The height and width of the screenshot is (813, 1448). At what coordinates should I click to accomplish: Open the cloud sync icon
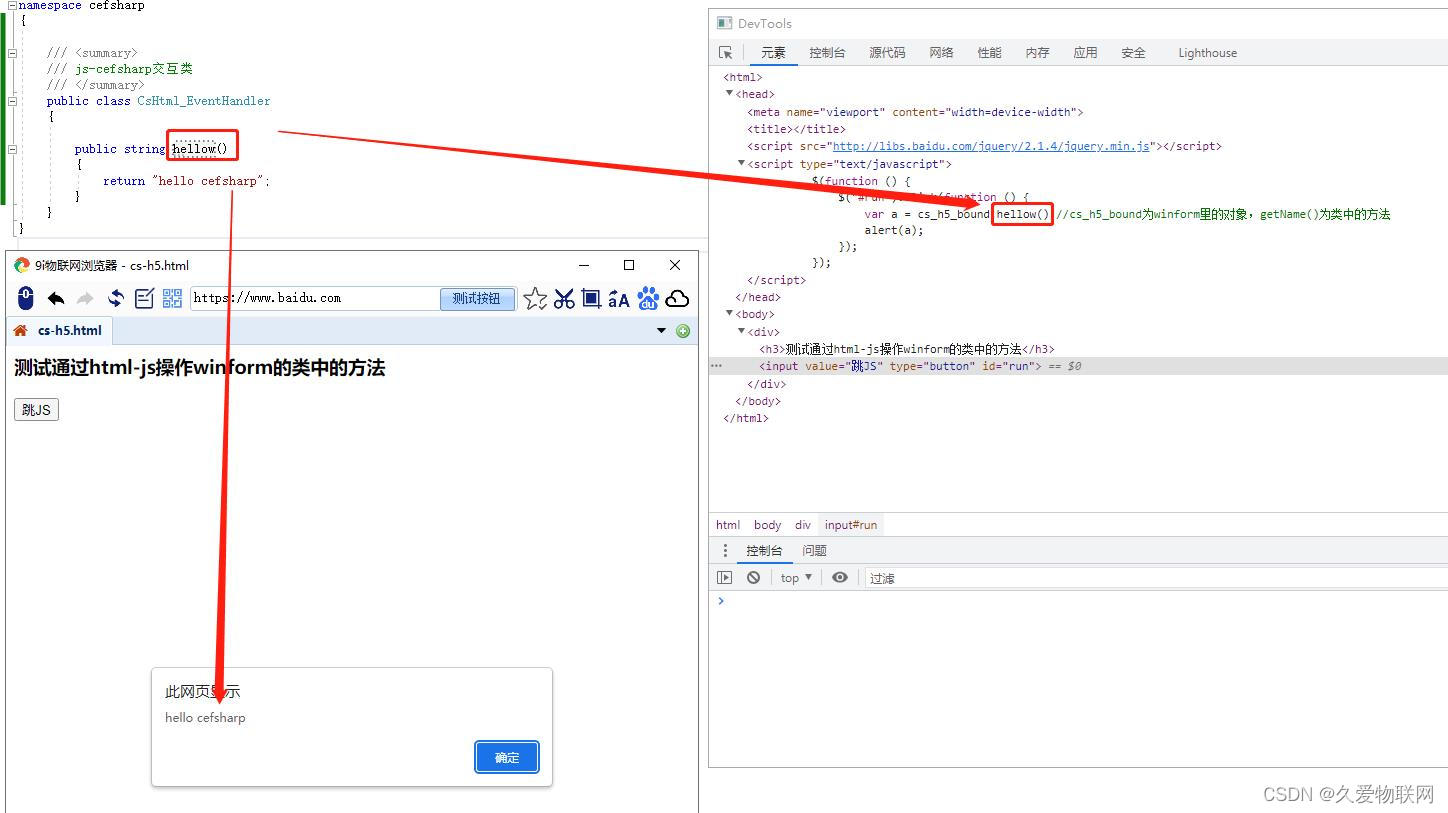pyautogui.click(x=678, y=297)
